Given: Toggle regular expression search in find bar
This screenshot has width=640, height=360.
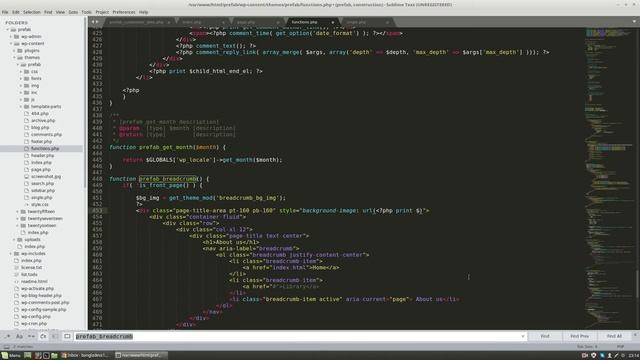Looking at the screenshot, I should 7,336.
